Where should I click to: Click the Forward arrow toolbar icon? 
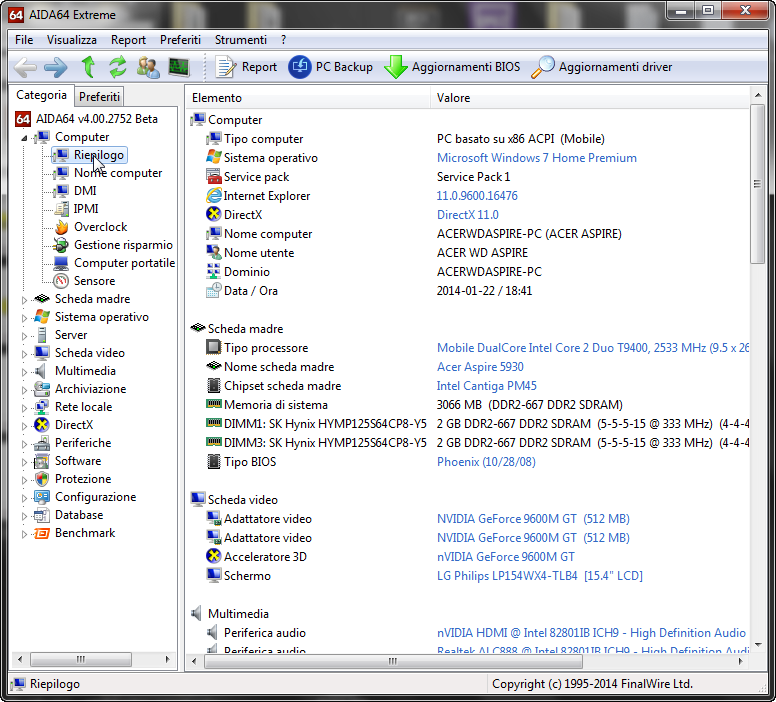pos(55,67)
